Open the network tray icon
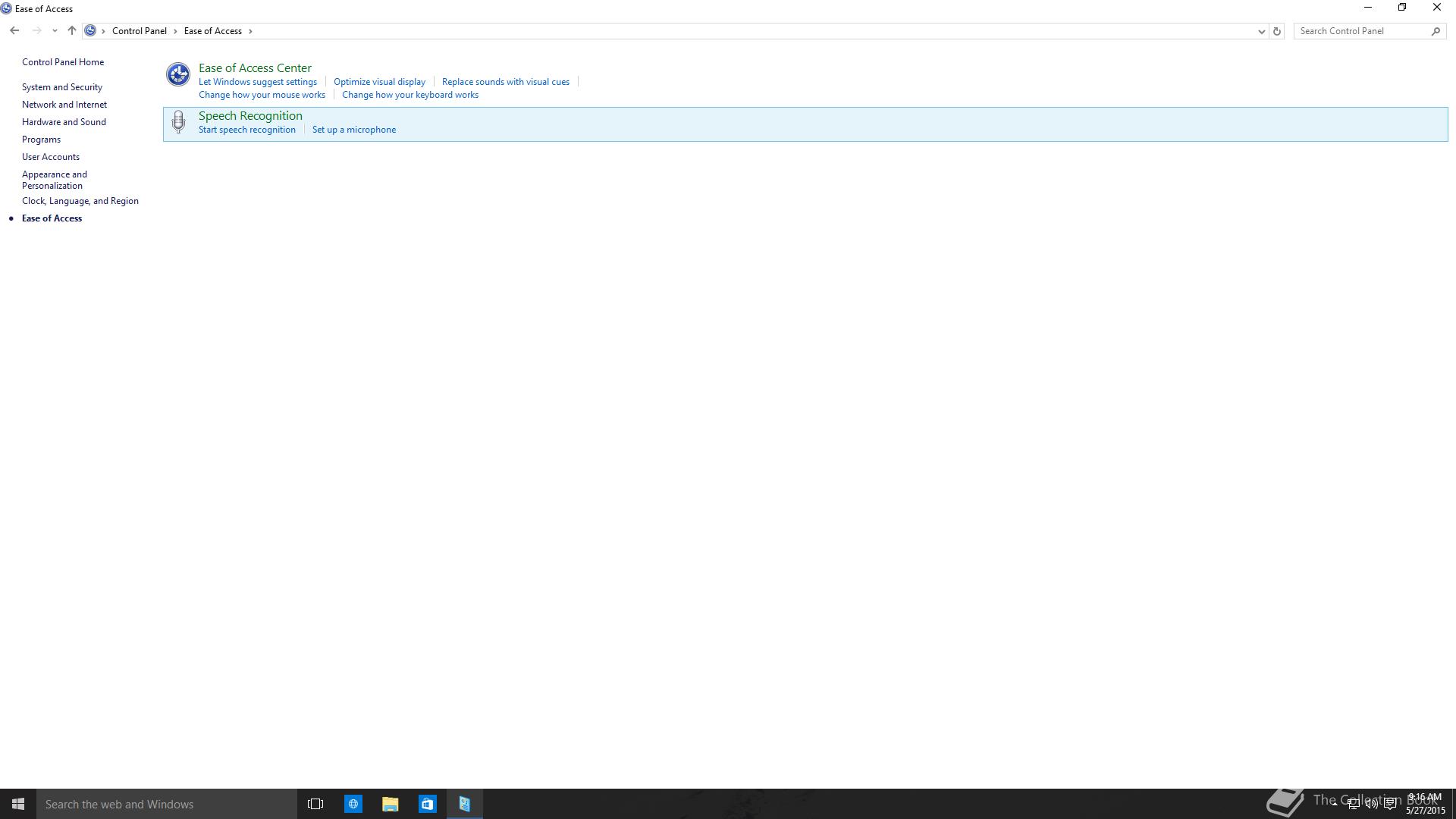 (x=1353, y=804)
